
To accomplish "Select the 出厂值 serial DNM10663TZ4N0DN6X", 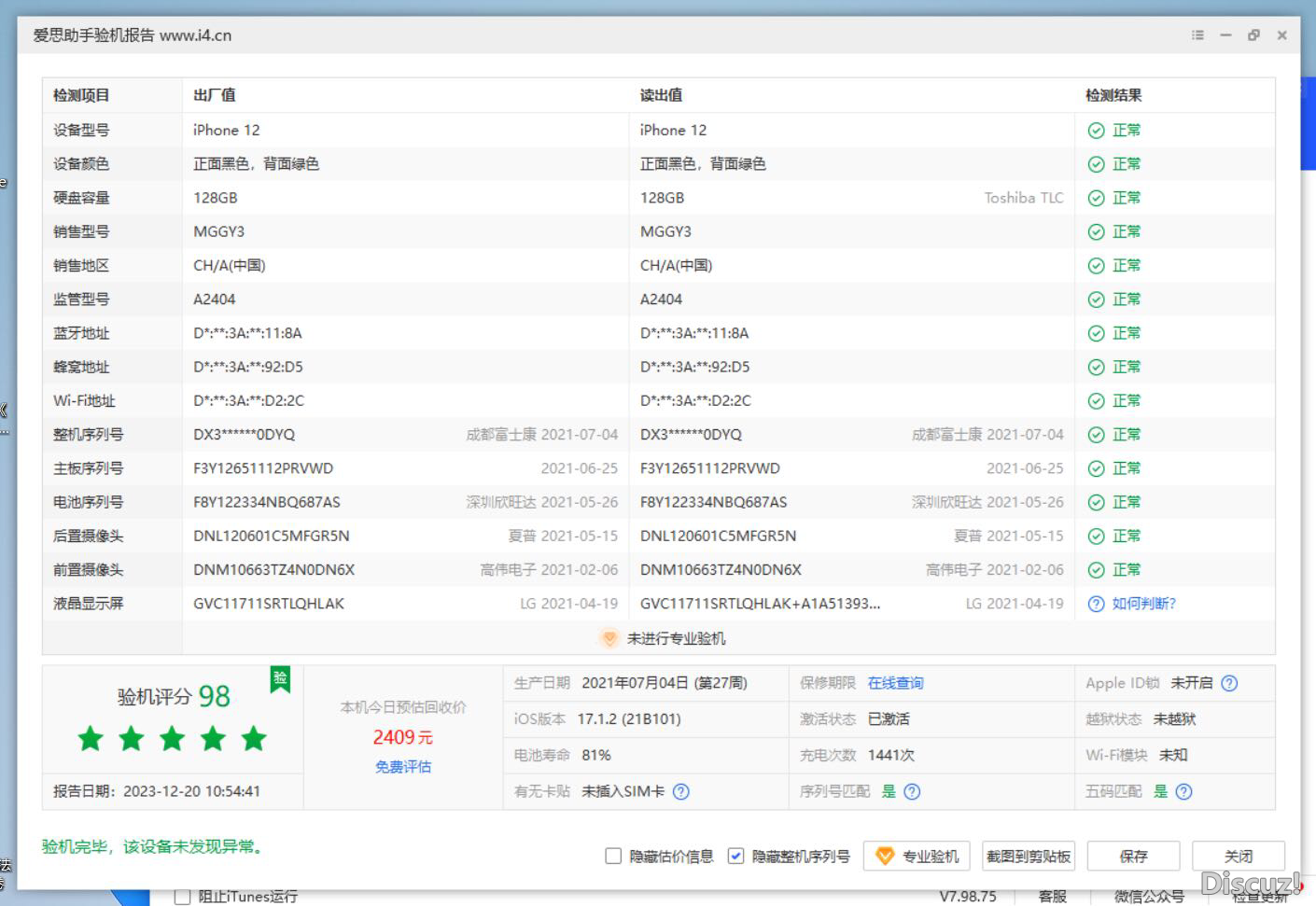I will 274,570.
